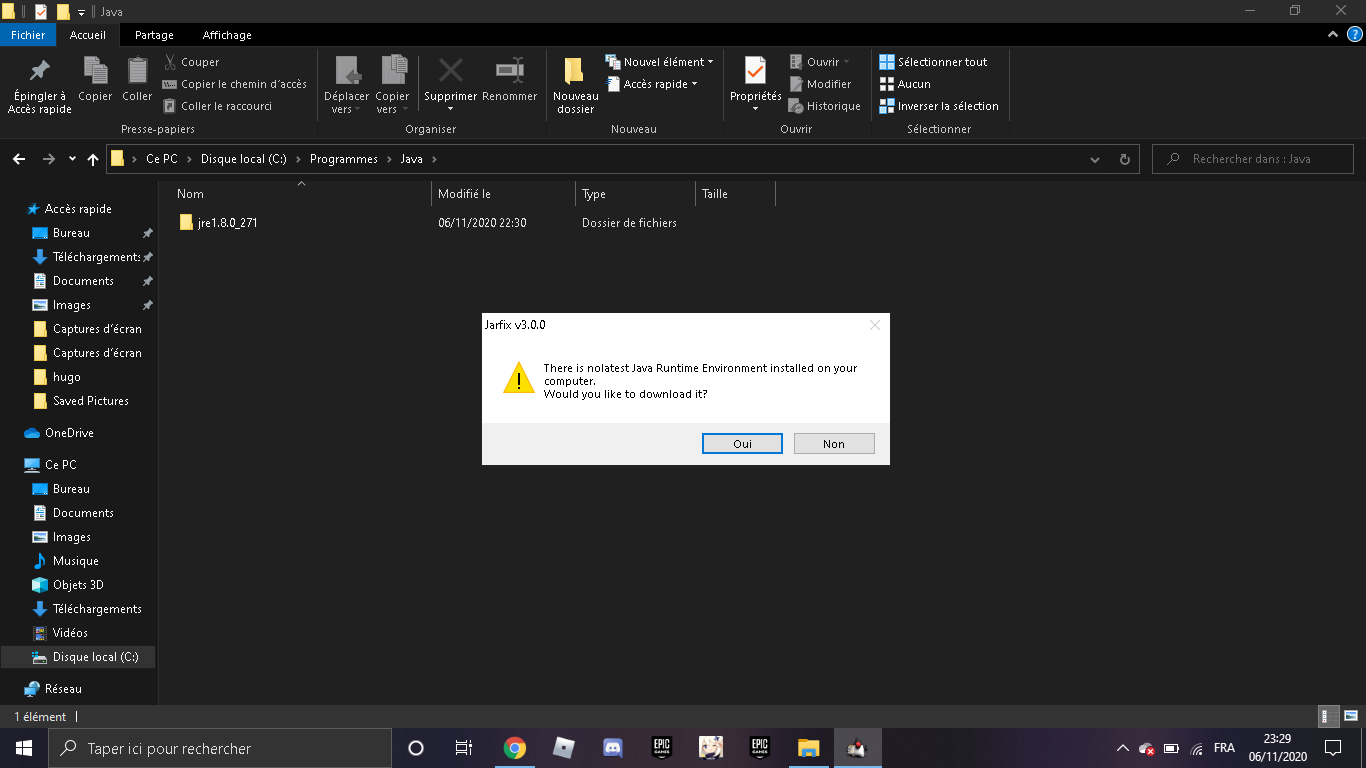Open the Fichier menu
The width and height of the screenshot is (1366, 768).
click(x=28, y=35)
